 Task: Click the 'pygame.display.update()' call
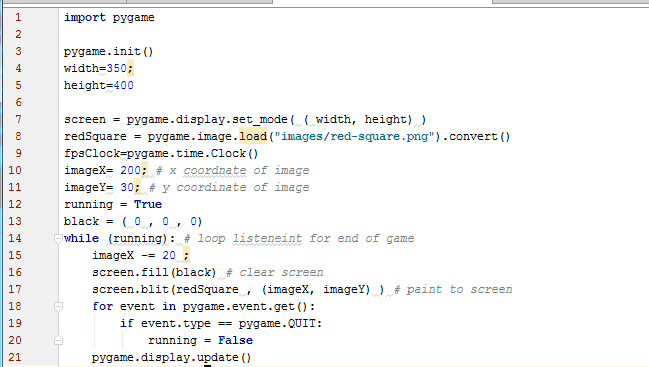point(171,357)
